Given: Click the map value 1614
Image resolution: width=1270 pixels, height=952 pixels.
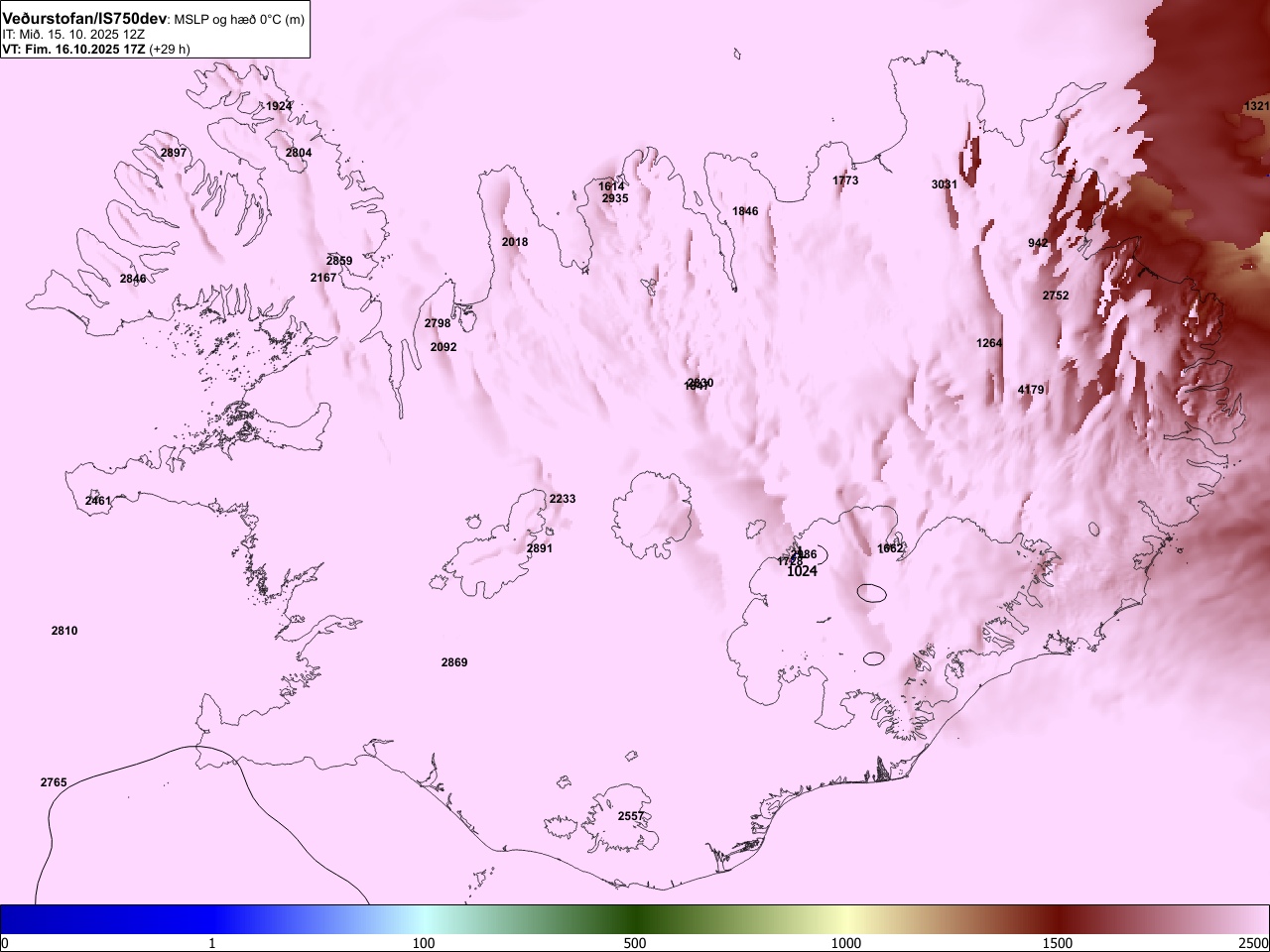Looking at the screenshot, I should tap(611, 186).
